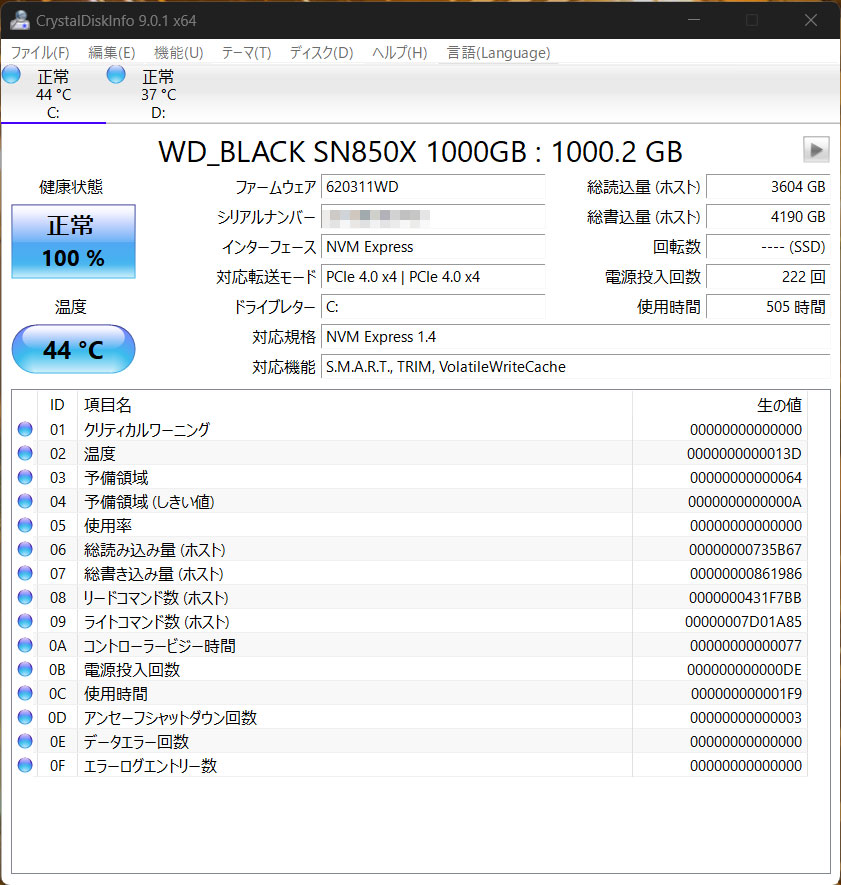
Task: Open the 言語(Language) menu
Action: point(498,52)
